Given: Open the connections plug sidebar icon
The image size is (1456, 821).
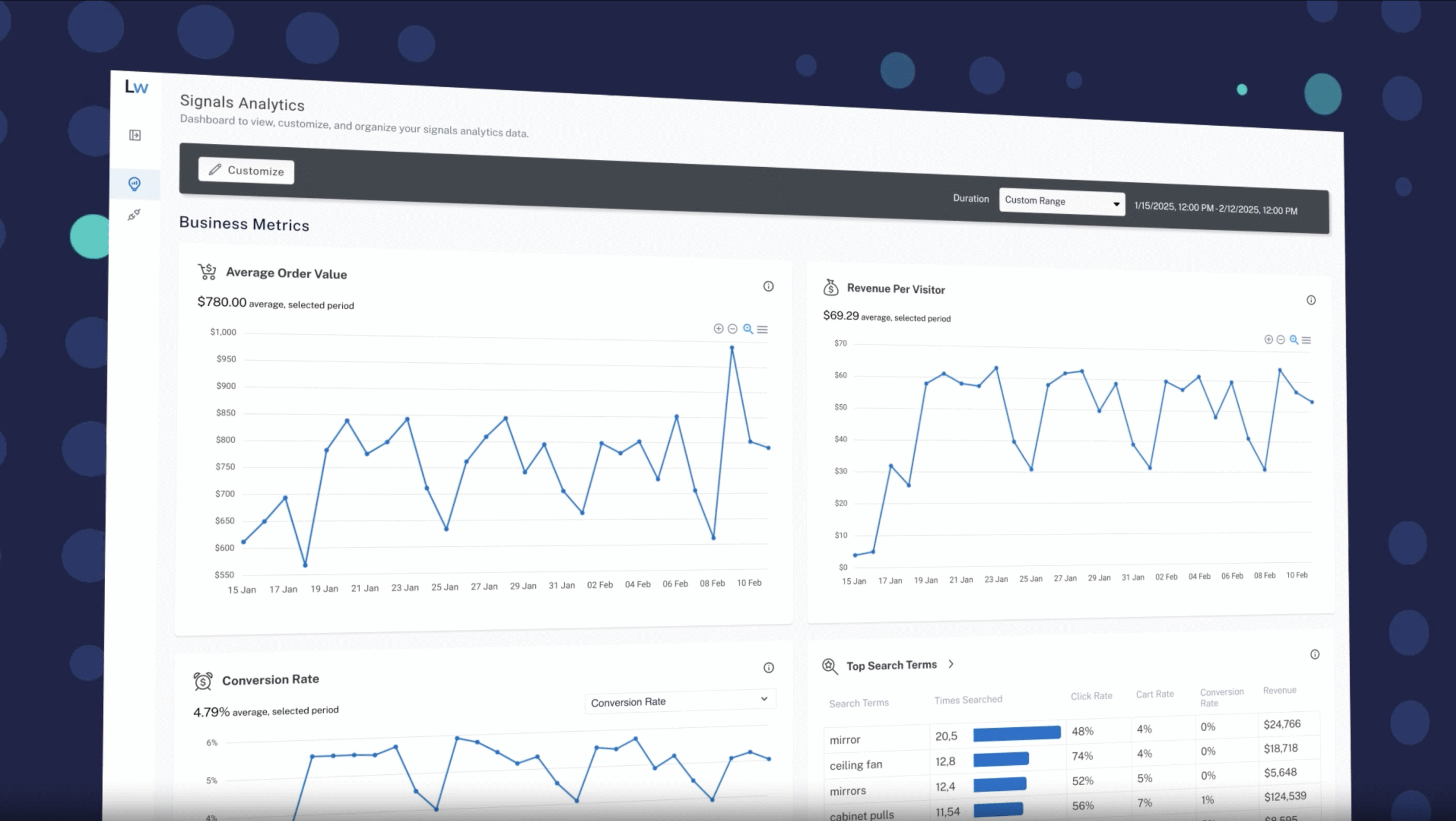Looking at the screenshot, I should (134, 214).
